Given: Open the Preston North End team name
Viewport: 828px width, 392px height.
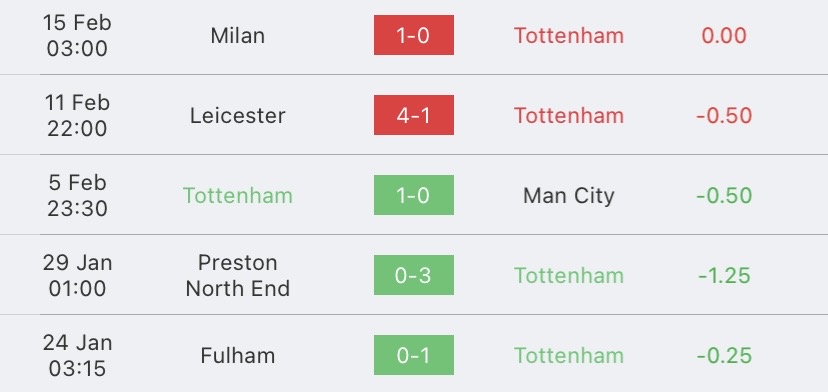Looking at the screenshot, I should click(x=238, y=275).
